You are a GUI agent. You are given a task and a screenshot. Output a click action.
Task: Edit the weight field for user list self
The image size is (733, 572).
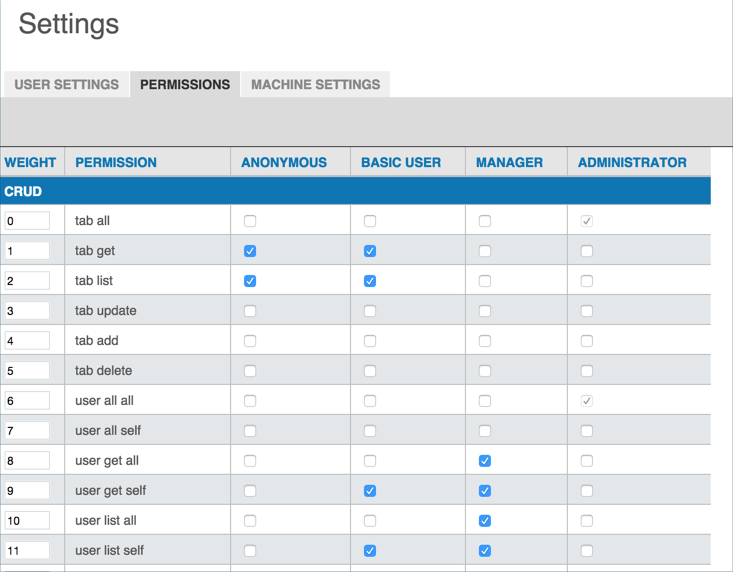pyautogui.click(x=27, y=550)
